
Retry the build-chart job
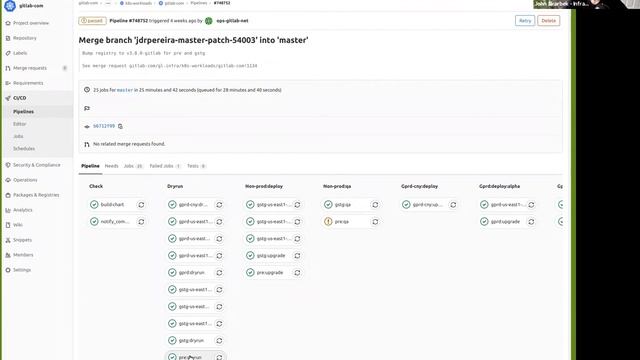click(x=141, y=204)
